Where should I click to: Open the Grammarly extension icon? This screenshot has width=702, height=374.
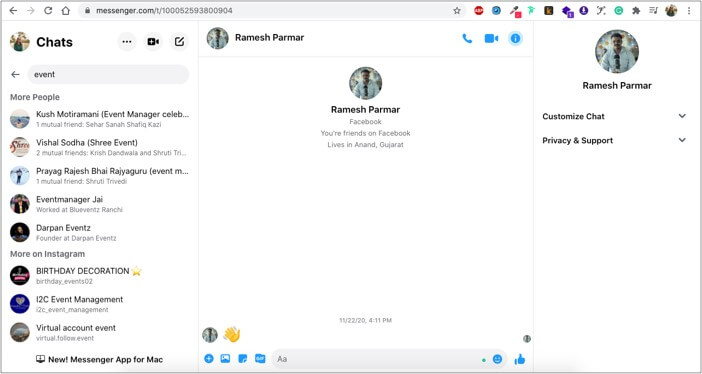pos(619,10)
